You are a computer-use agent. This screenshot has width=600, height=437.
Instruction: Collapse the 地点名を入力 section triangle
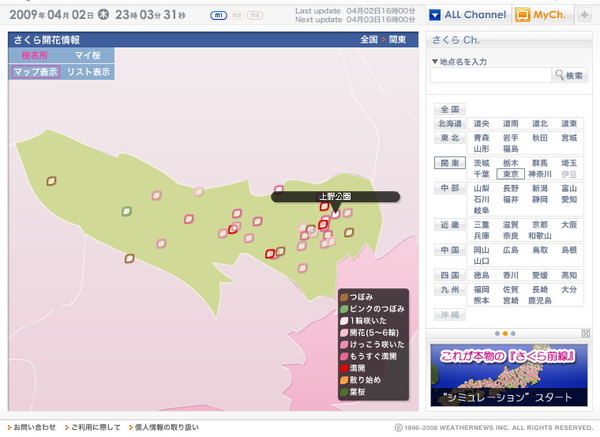point(435,61)
